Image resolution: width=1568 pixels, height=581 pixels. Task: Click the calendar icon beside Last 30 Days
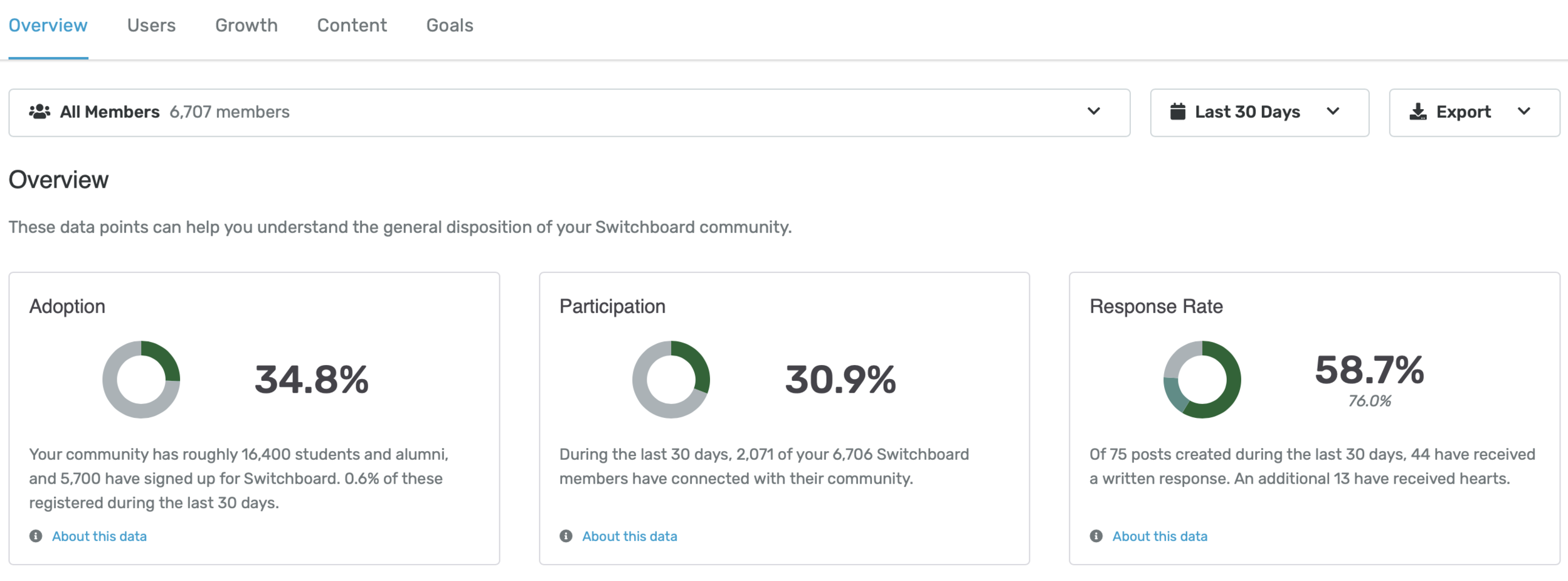1178,112
